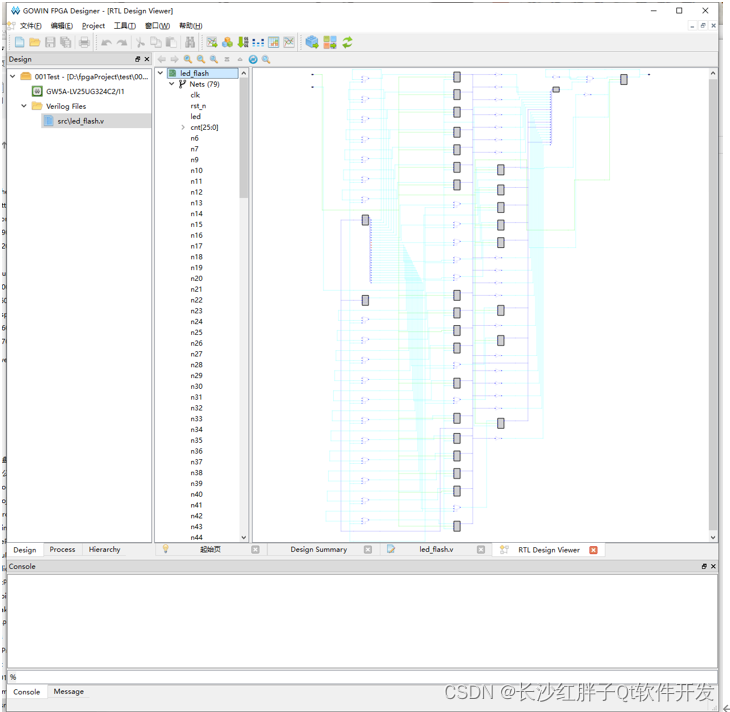Open the chart table tool icon

pos(274,42)
